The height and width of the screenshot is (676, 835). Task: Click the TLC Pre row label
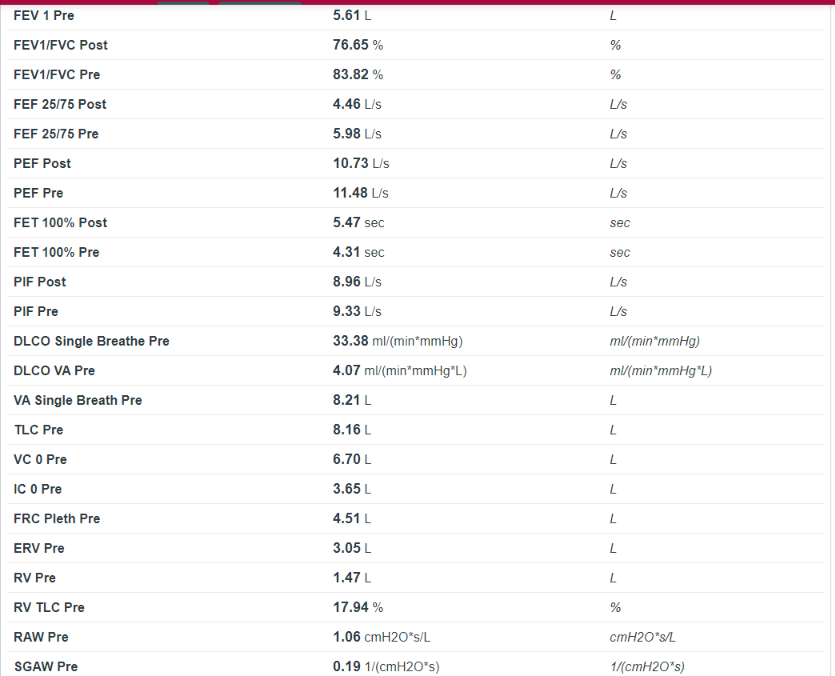[x=40, y=430]
